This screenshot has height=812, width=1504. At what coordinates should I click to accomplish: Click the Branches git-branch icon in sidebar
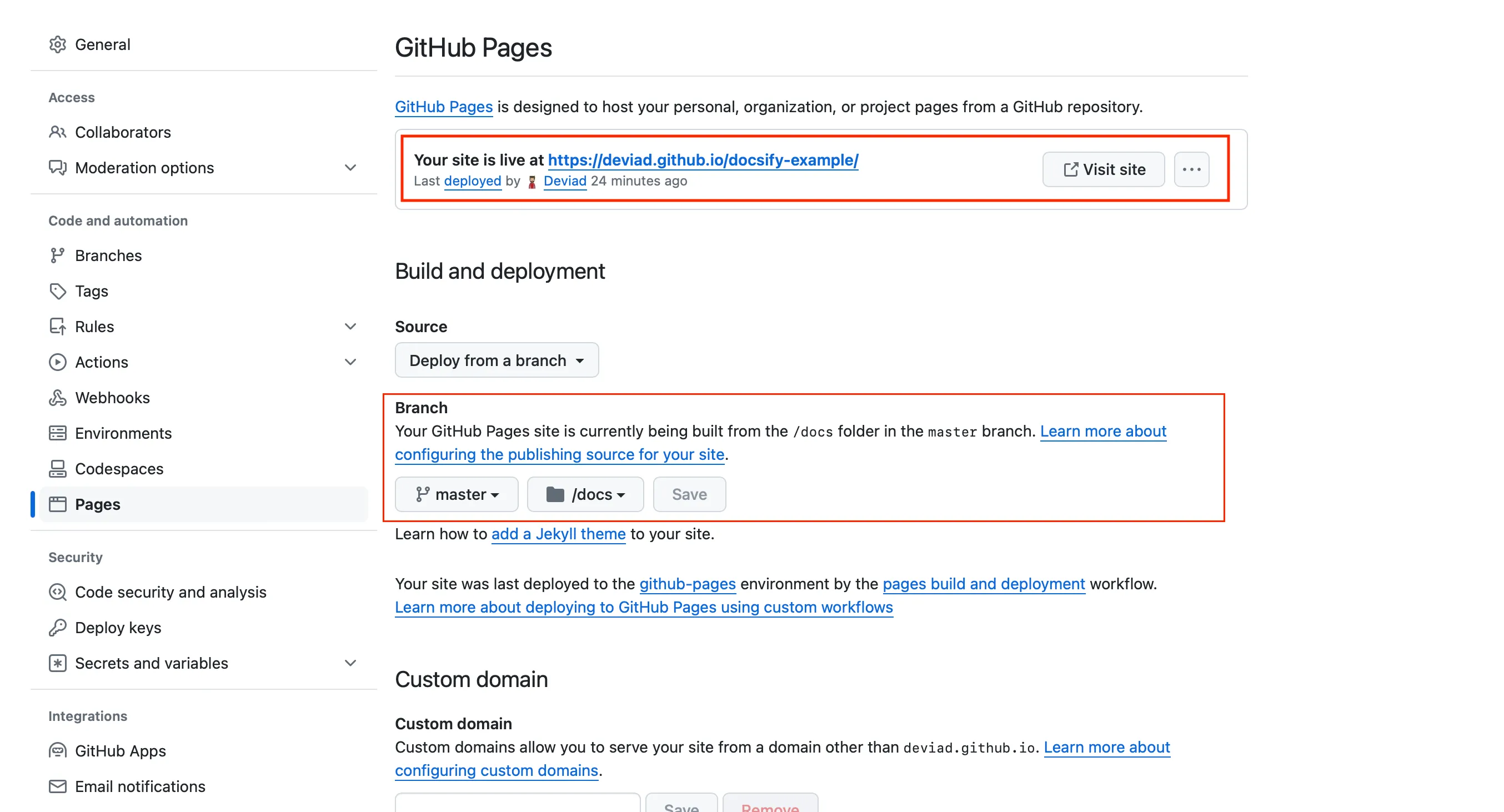(x=57, y=255)
